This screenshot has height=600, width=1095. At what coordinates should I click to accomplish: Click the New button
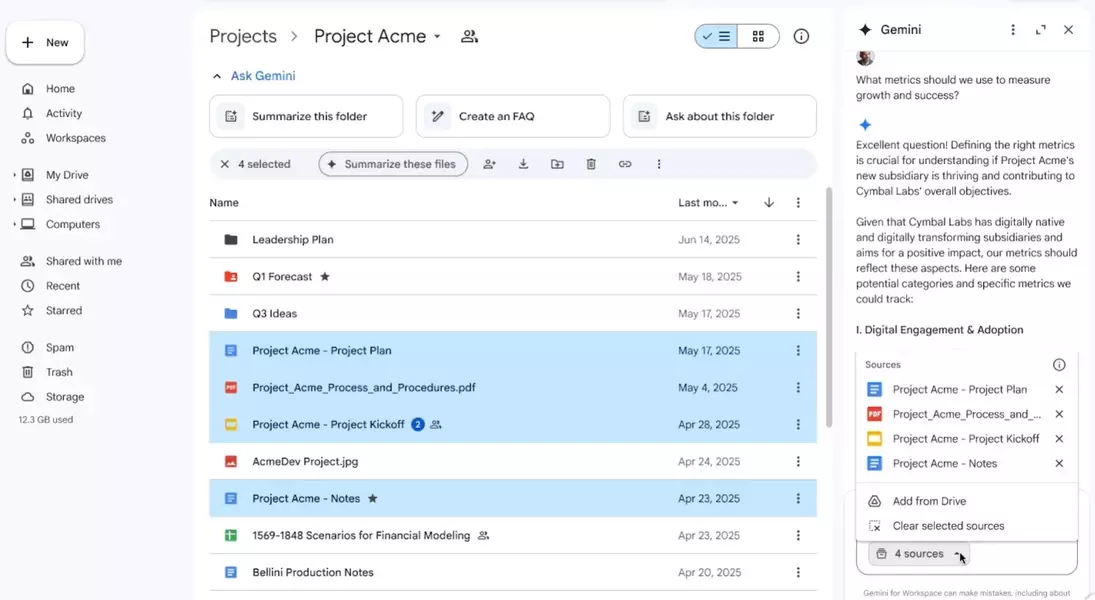(45, 43)
